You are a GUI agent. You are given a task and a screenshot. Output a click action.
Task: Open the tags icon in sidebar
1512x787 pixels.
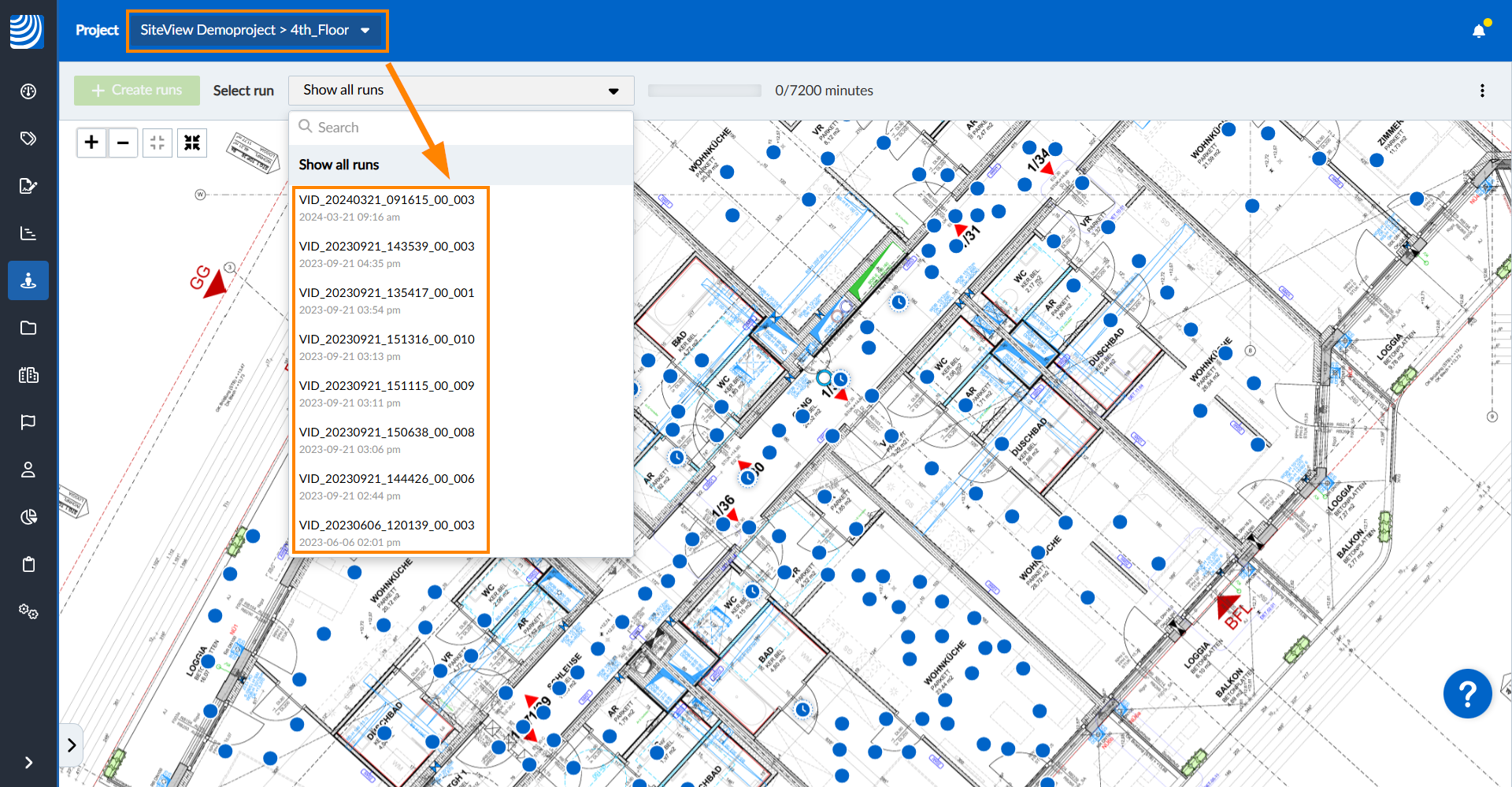pos(28,139)
